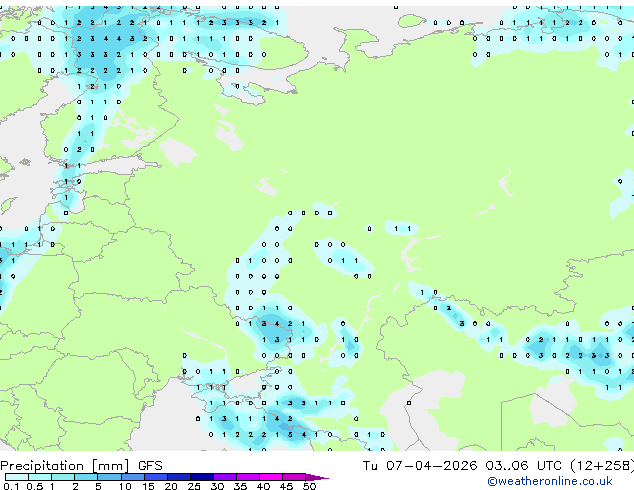Click the legend swatch between 5 and 10
This screenshot has width=634, height=490.
[x=109, y=477]
